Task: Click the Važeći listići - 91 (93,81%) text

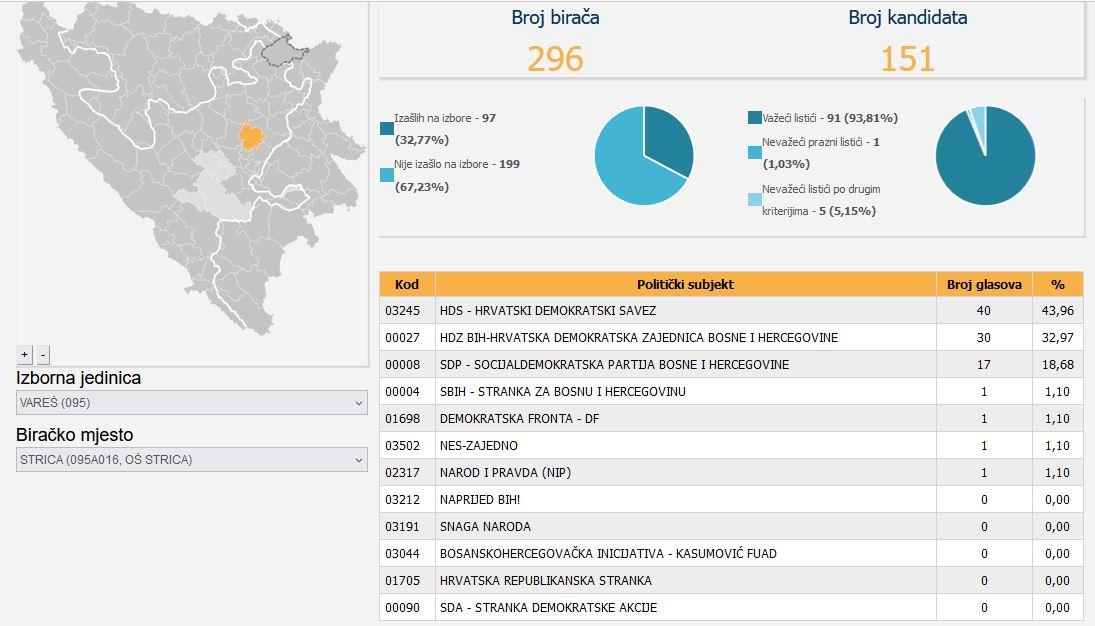Action: point(830,118)
